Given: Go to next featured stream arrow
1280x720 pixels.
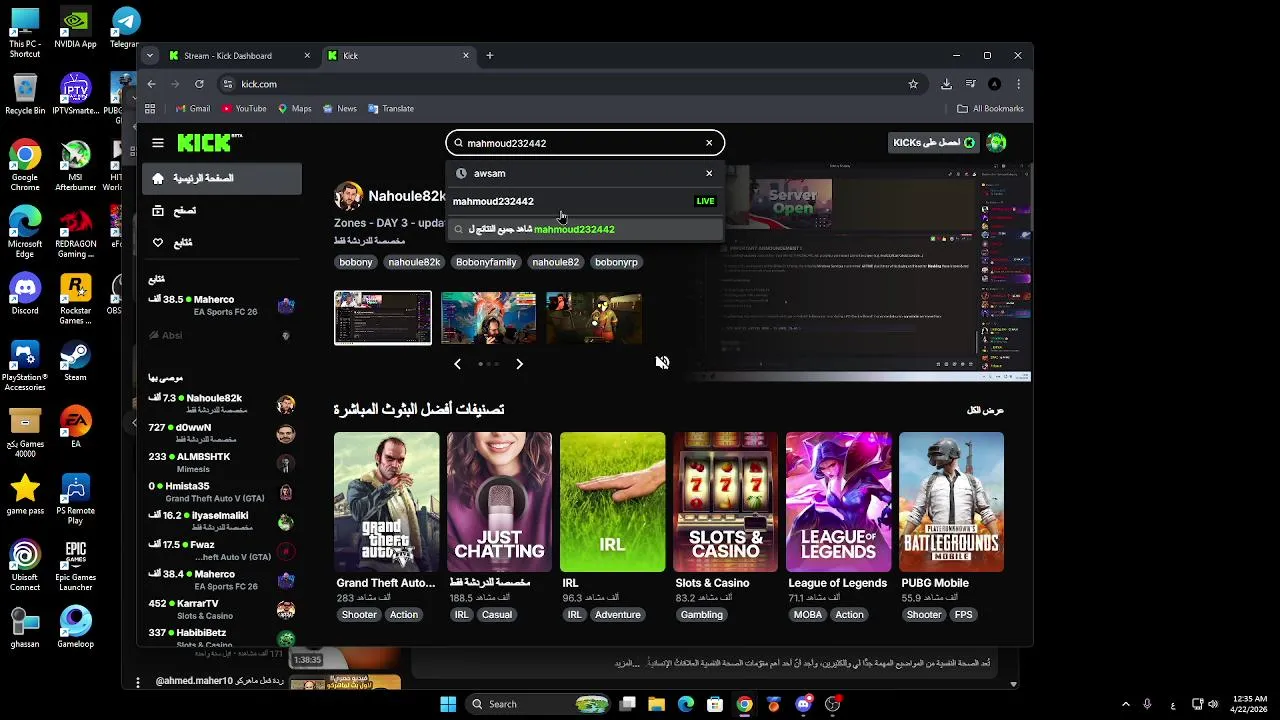Looking at the screenshot, I should coord(519,364).
